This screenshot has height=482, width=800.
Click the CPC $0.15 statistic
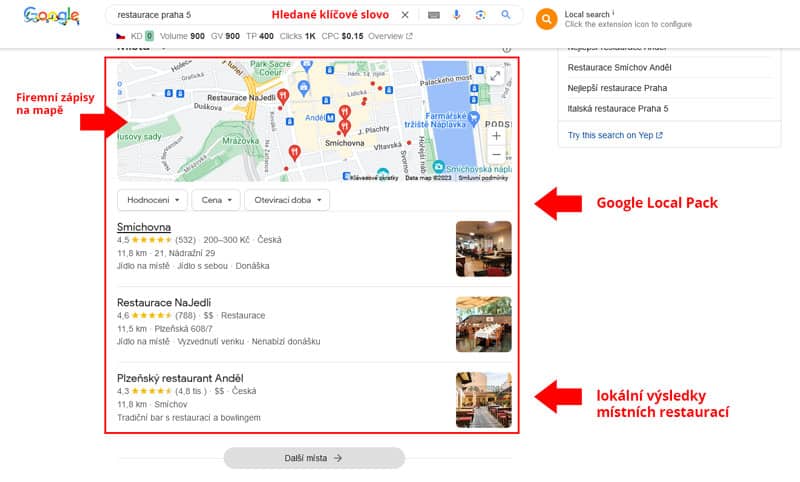click(x=342, y=36)
